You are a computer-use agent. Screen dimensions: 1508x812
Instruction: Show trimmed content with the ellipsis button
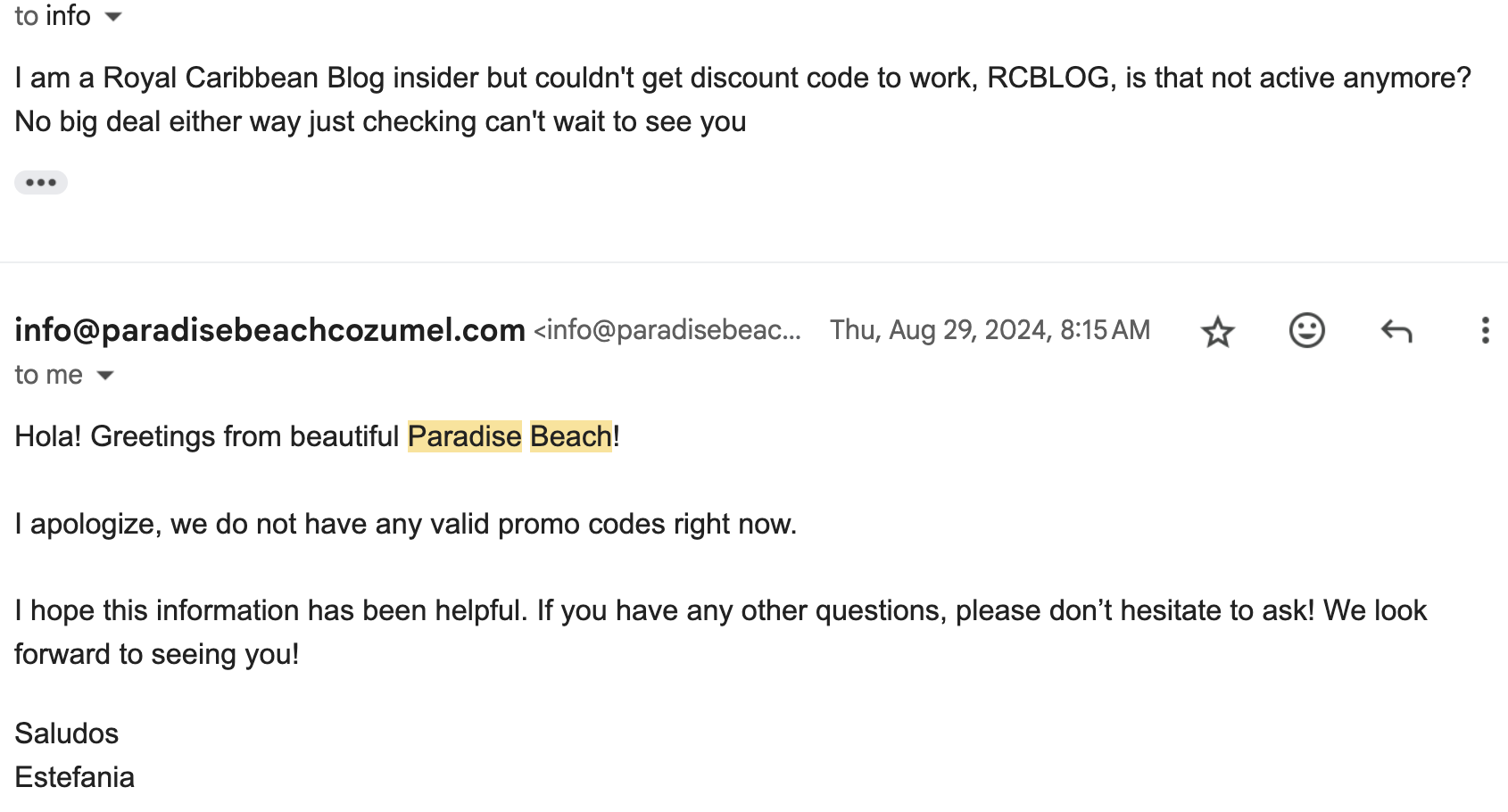tap(41, 182)
